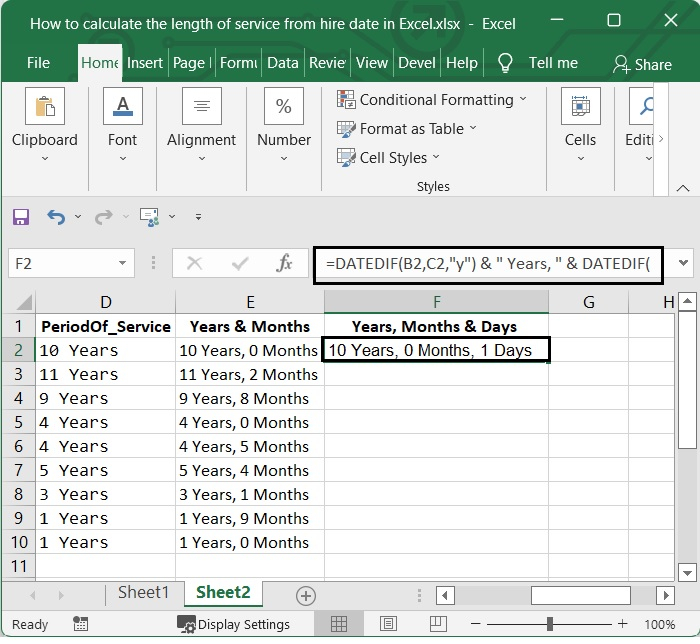Select cell E3 containing 11 Years, 2 Months
This screenshot has width=700, height=644.
click(x=249, y=375)
